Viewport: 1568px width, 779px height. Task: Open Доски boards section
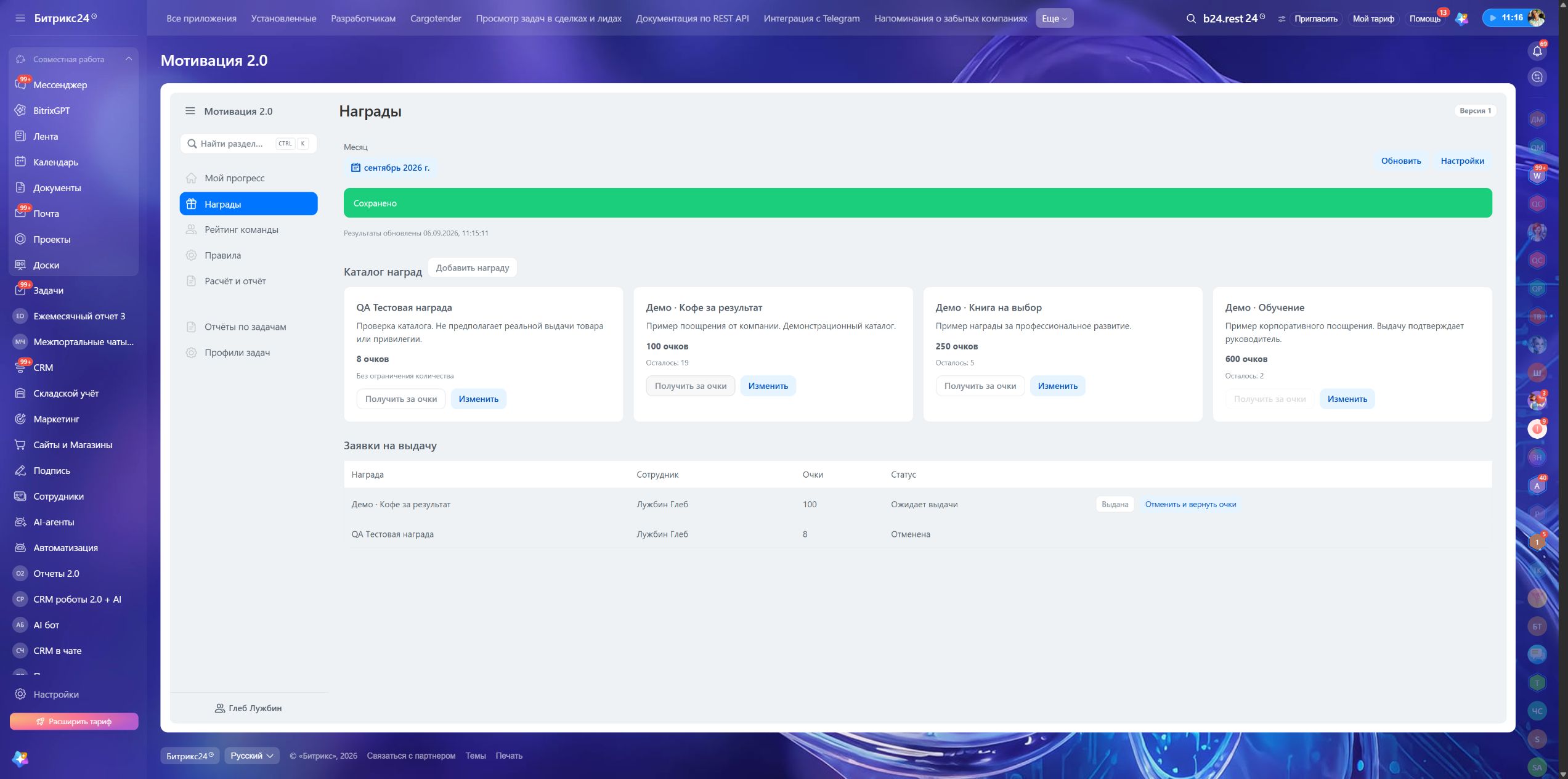click(46, 265)
